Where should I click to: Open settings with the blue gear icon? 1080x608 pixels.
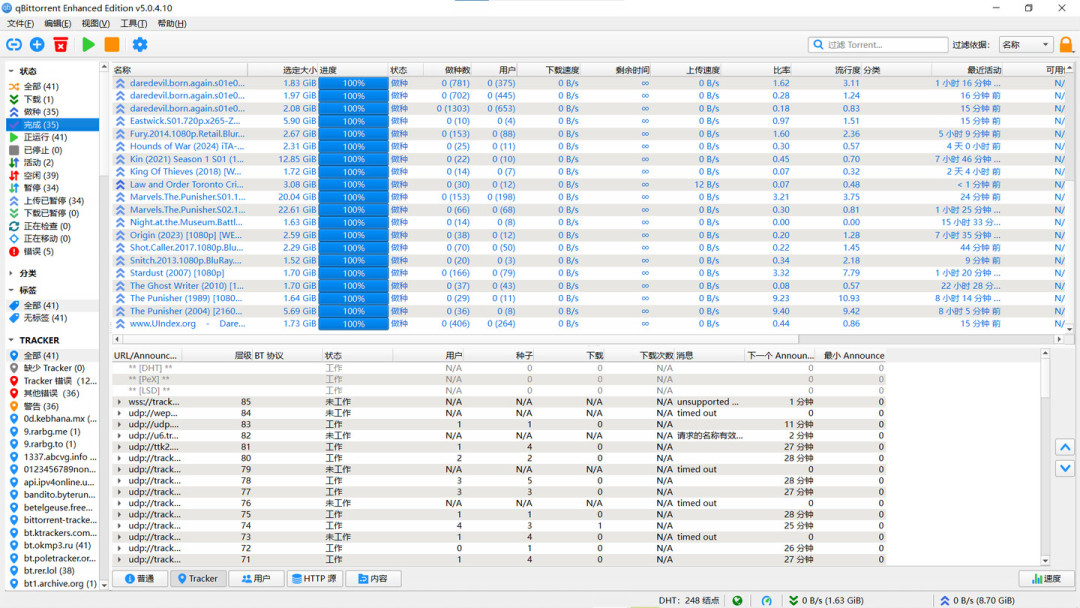click(140, 45)
